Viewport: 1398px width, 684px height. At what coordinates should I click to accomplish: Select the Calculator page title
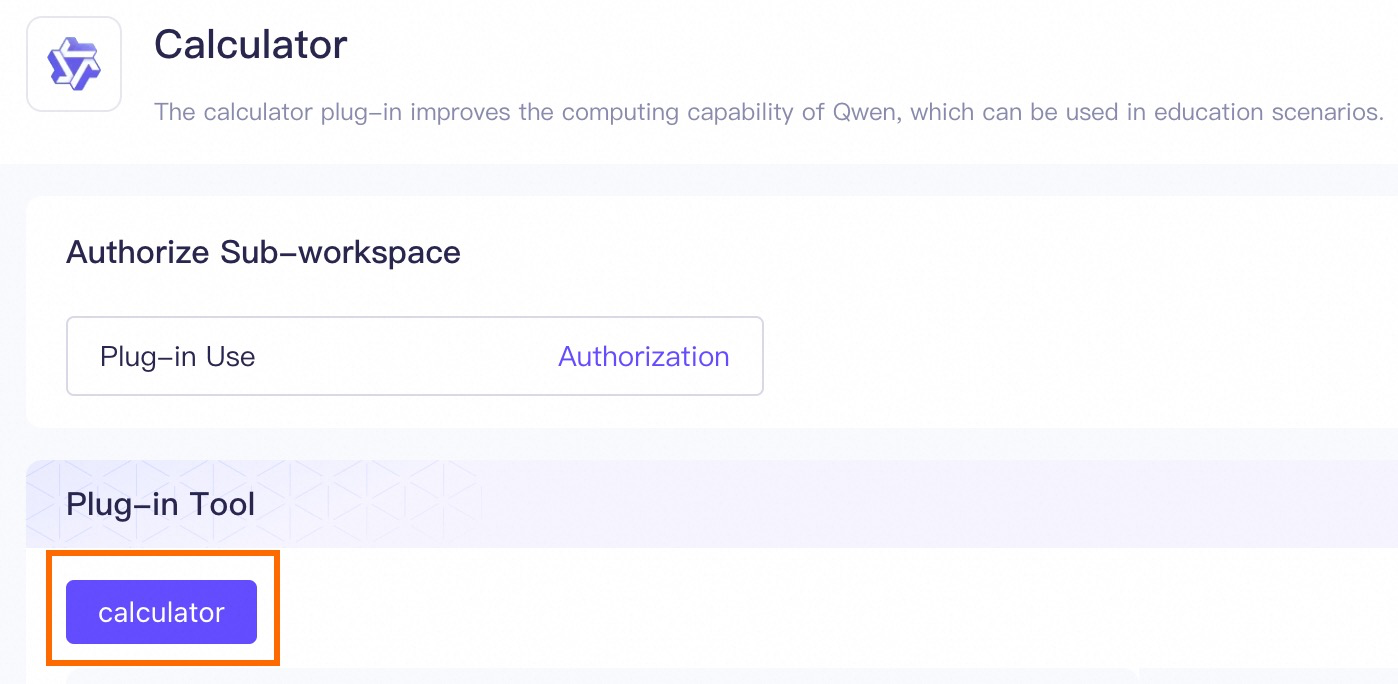(x=250, y=44)
